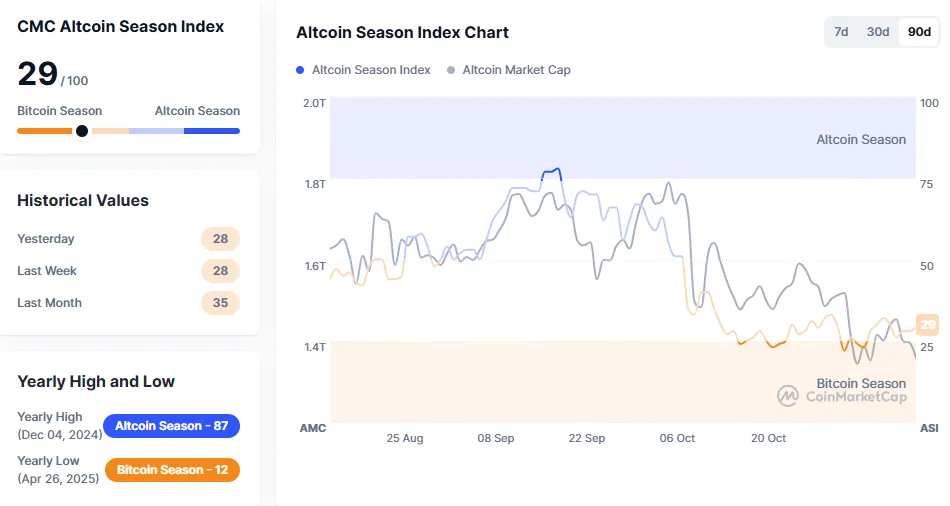
Task: Click the blue Altcoin Season zone label
Action: [861, 139]
